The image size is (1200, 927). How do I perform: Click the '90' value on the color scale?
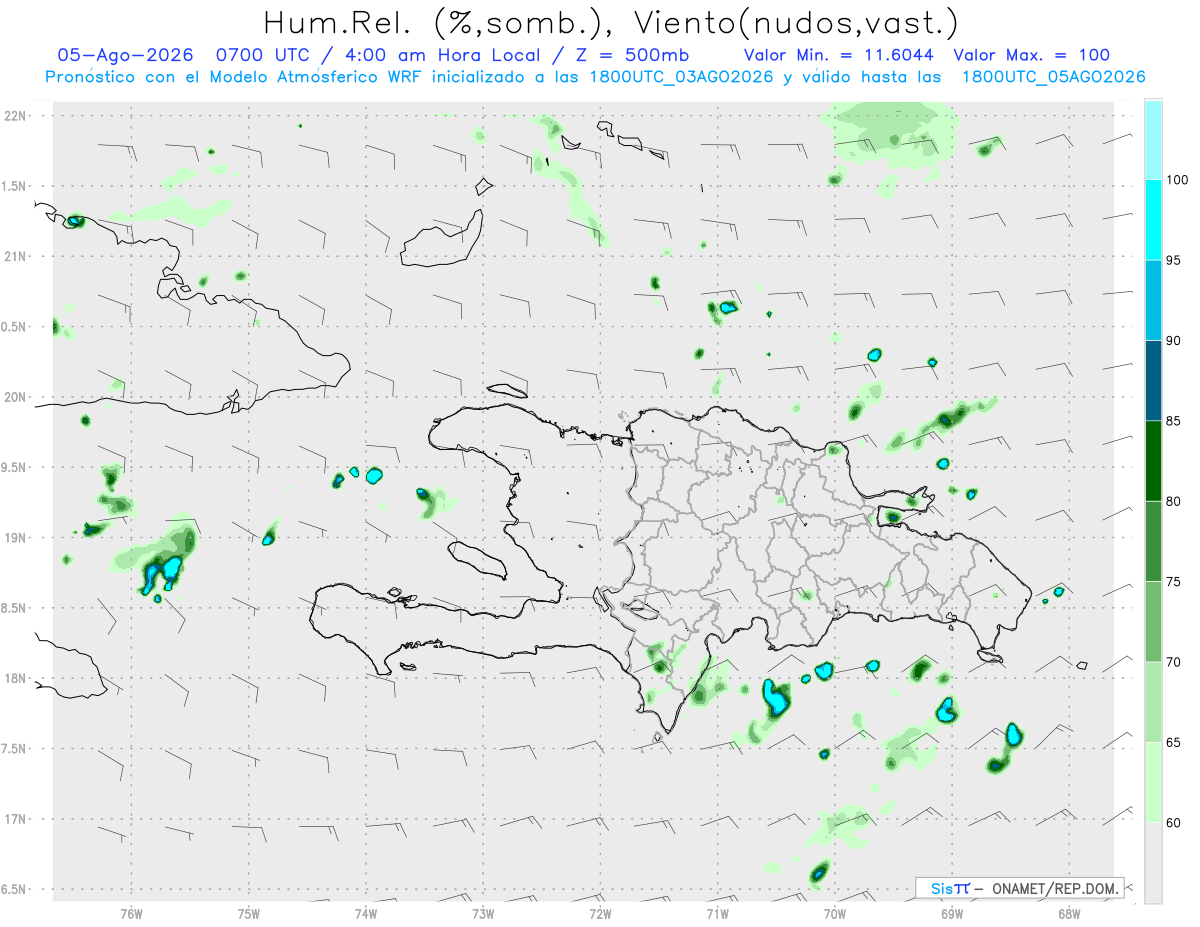click(x=1173, y=341)
